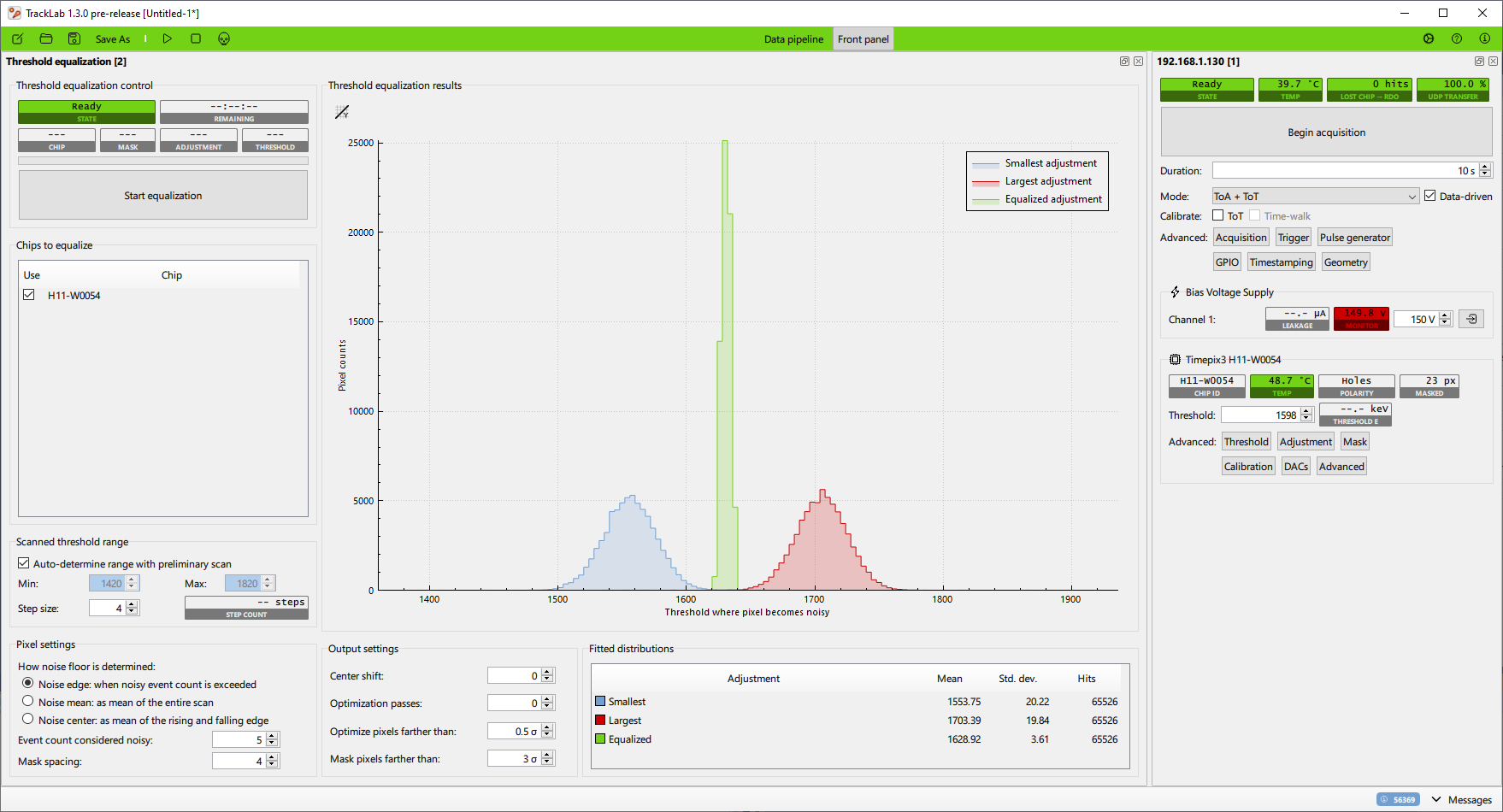Click the save disk toolbar icon

click(74, 39)
